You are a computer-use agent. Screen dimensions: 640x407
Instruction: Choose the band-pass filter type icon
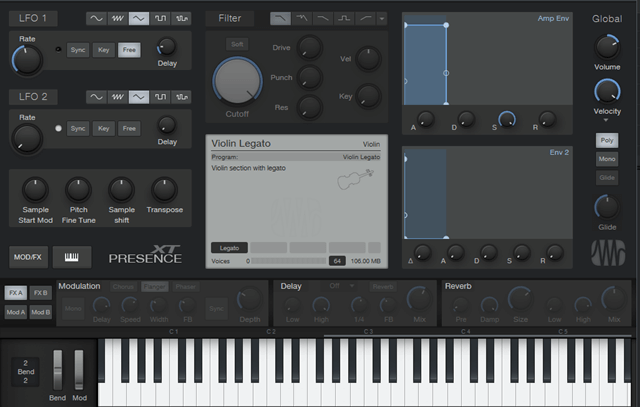pos(344,18)
